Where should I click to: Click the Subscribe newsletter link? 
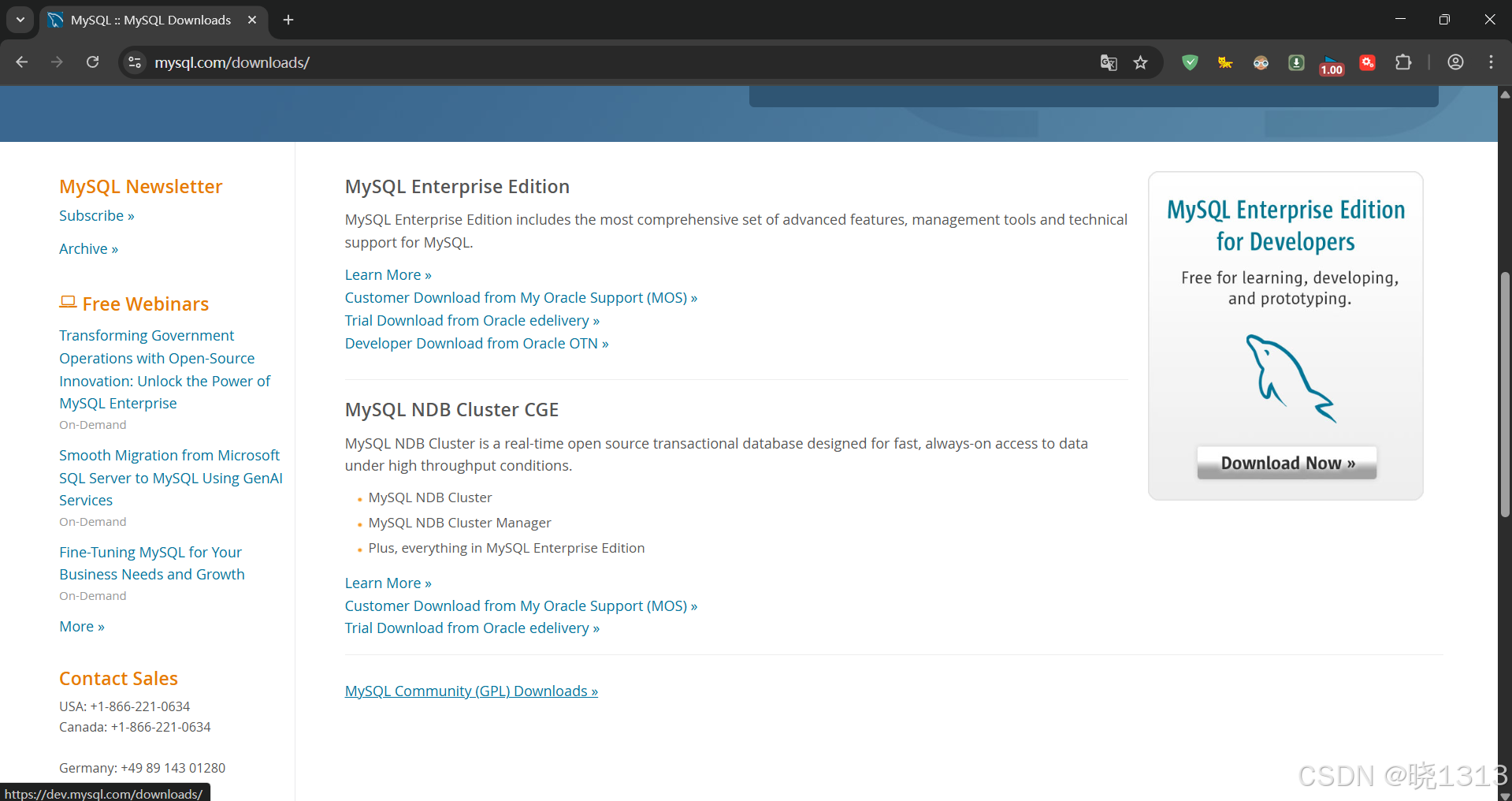point(97,216)
